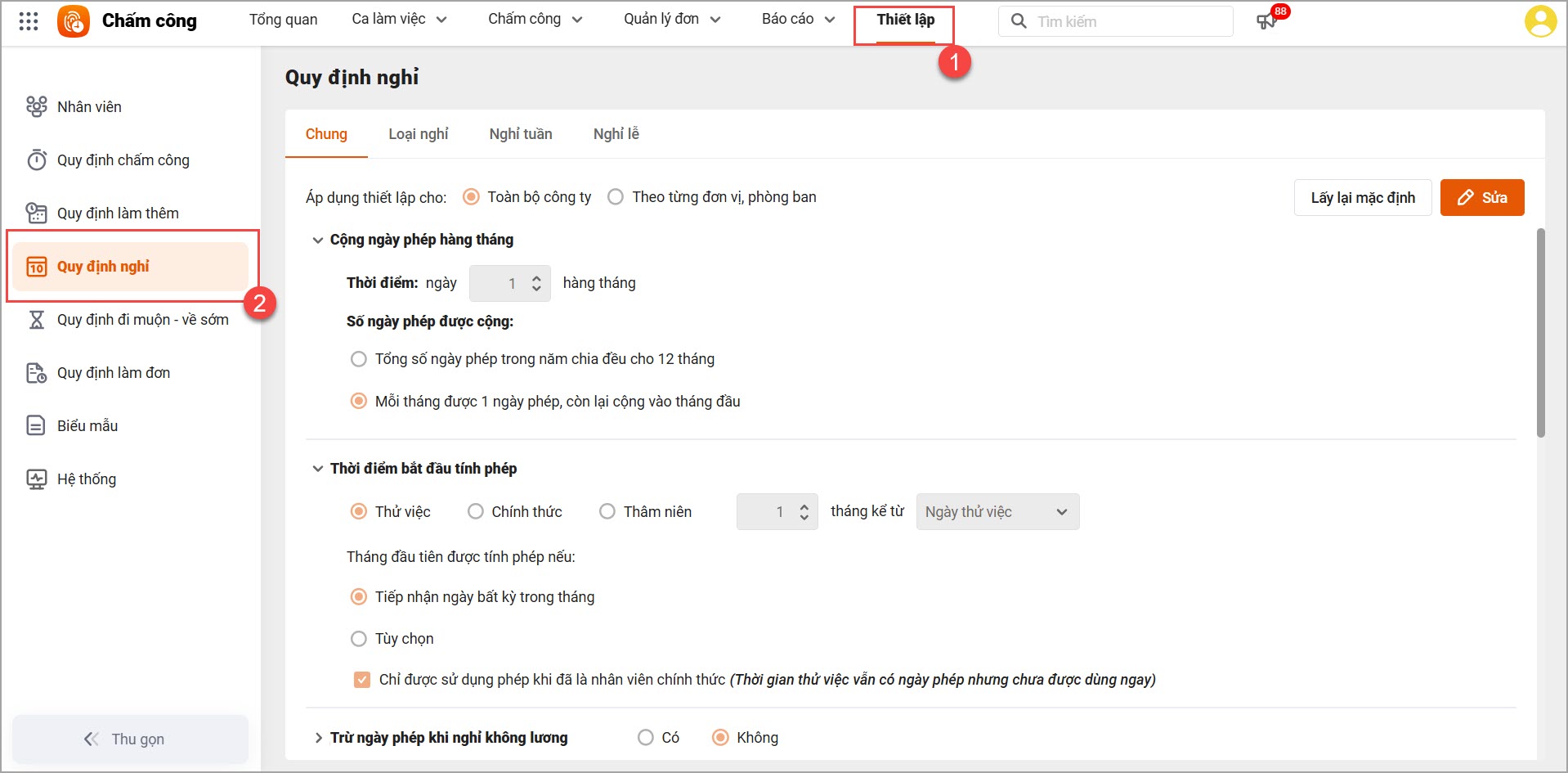Click the Chấm công app logo
Image resolution: width=1568 pixels, height=773 pixels.
[x=74, y=21]
